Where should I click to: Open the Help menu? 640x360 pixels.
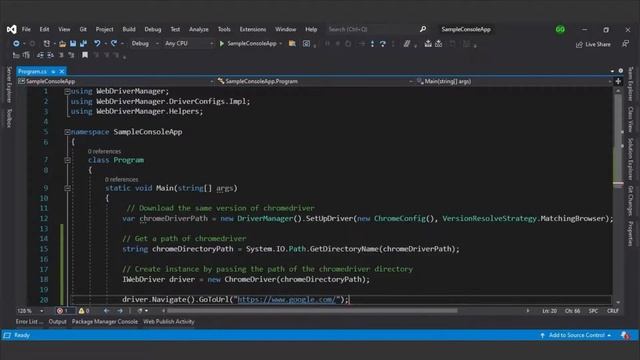[311, 29]
